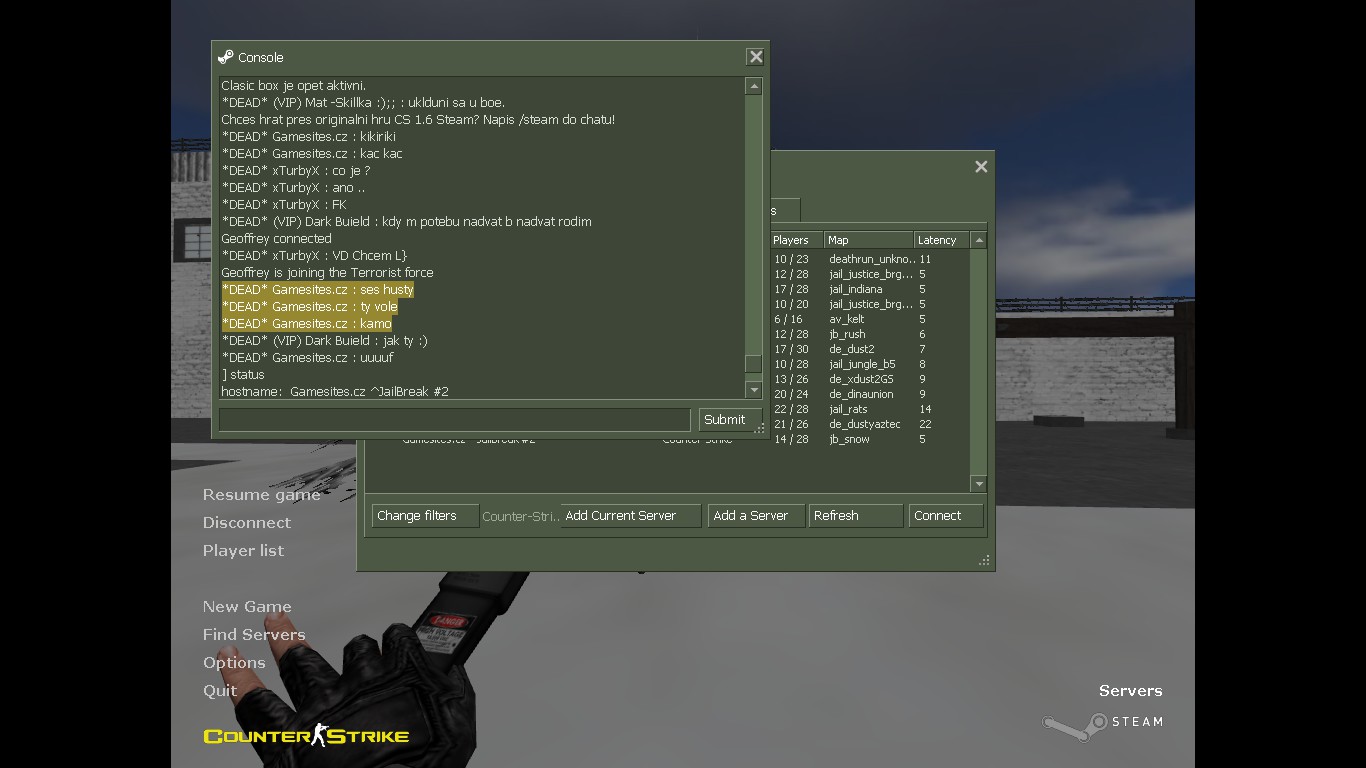The height and width of the screenshot is (768, 1366).
Task: Open Change filters in server browser
Action: (426, 516)
